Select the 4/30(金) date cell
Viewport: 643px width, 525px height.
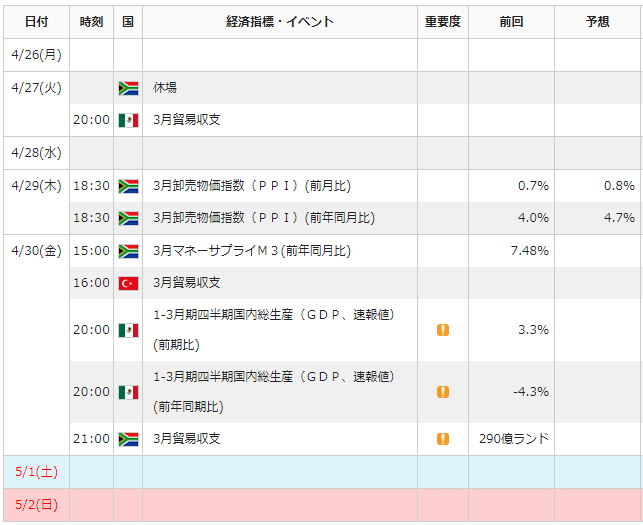coord(36,345)
